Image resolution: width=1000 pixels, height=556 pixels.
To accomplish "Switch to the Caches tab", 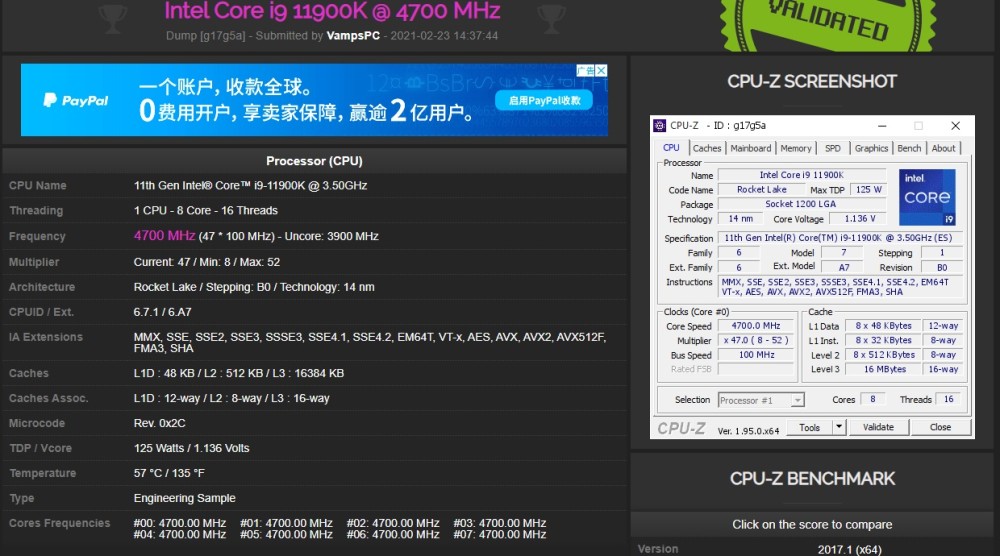I will pyautogui.click(x=707, y=148).
